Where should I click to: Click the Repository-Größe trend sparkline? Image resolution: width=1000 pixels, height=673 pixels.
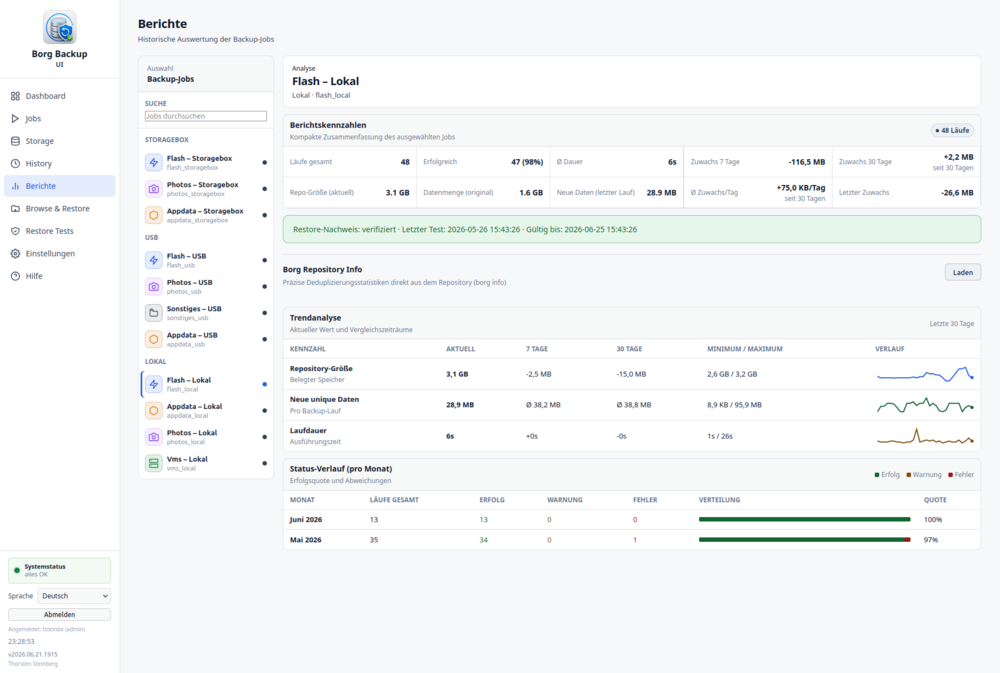tap(925, 374)
